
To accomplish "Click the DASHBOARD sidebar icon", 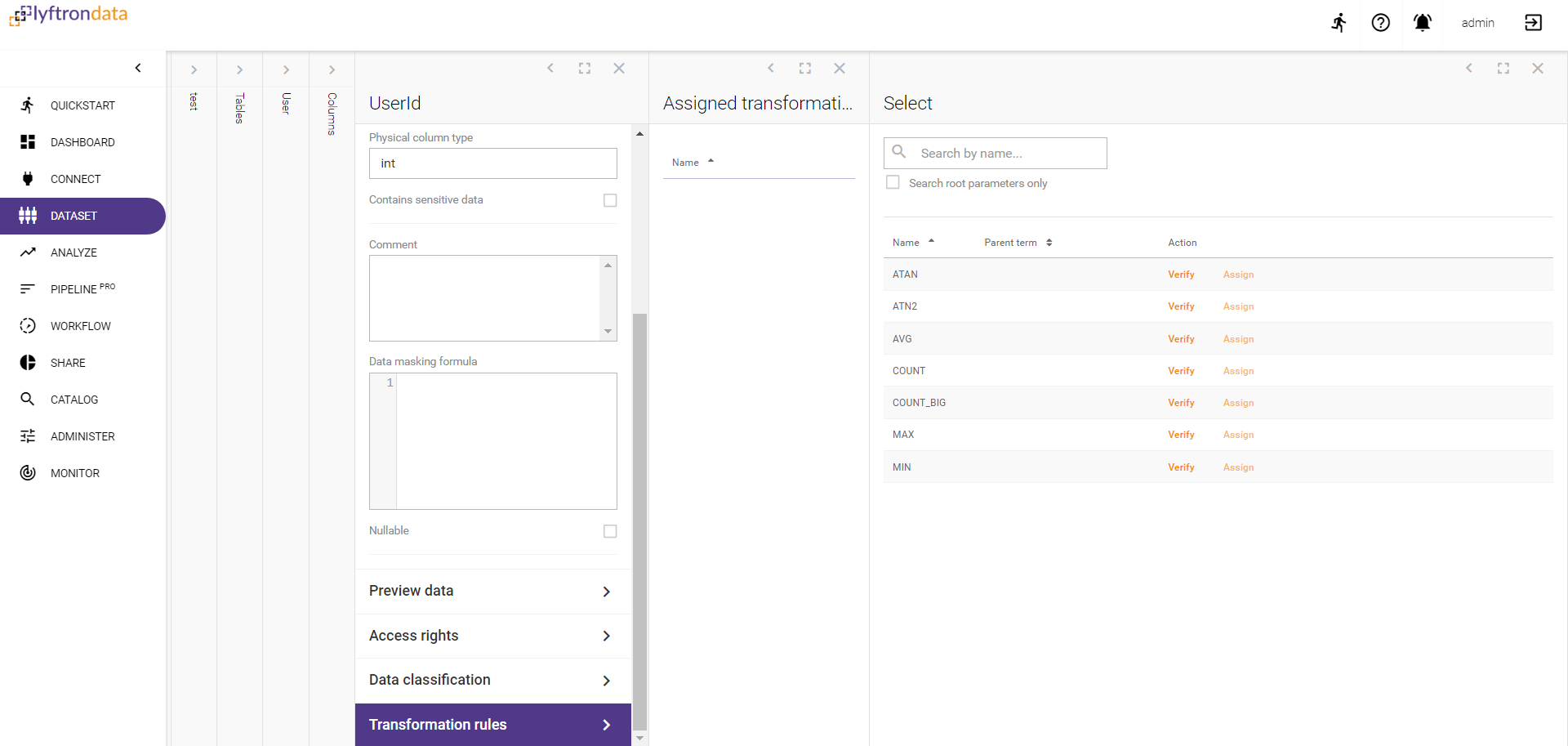I will pyautogui.click(x=28, y=142).
